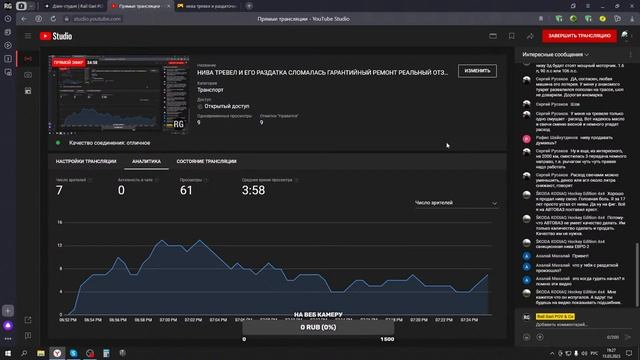
Task: Click the 'Просмотры' value 61
Action: [x=186, y=190]
